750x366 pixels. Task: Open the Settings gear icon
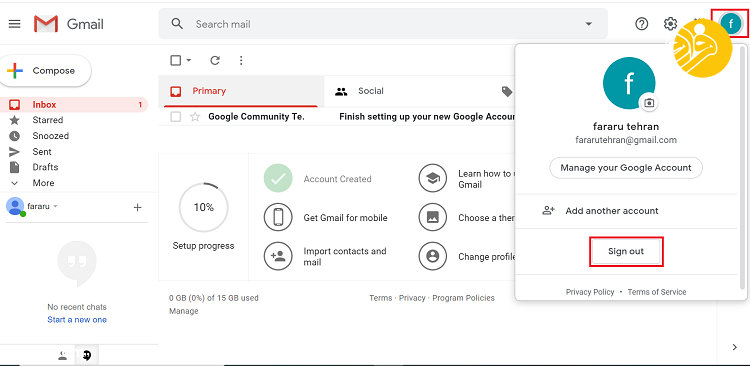[670, 23]
